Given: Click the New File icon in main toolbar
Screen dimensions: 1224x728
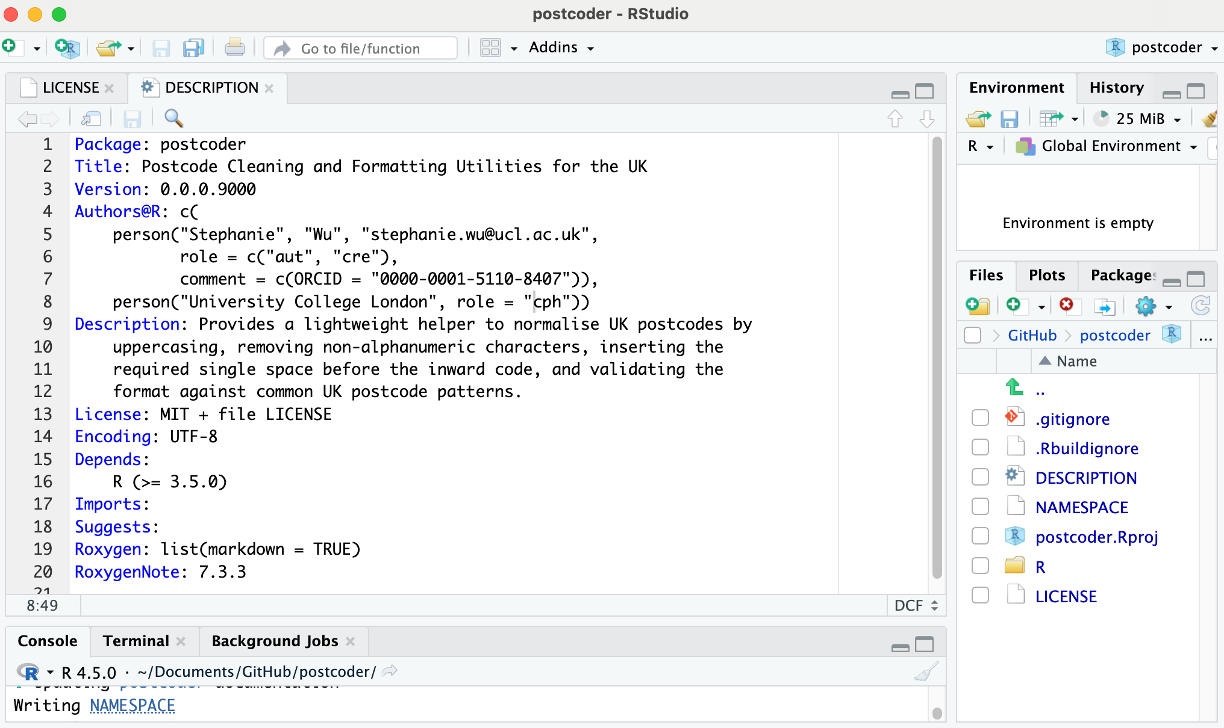Looking at the screenshot, I should (x=10, y=47).
